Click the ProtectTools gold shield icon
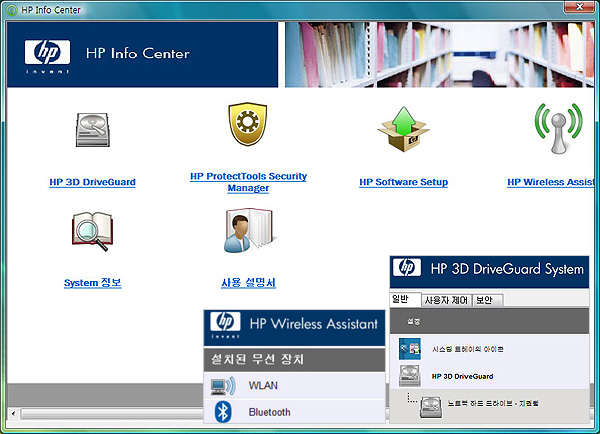600x434 pixels. [248, 124]
